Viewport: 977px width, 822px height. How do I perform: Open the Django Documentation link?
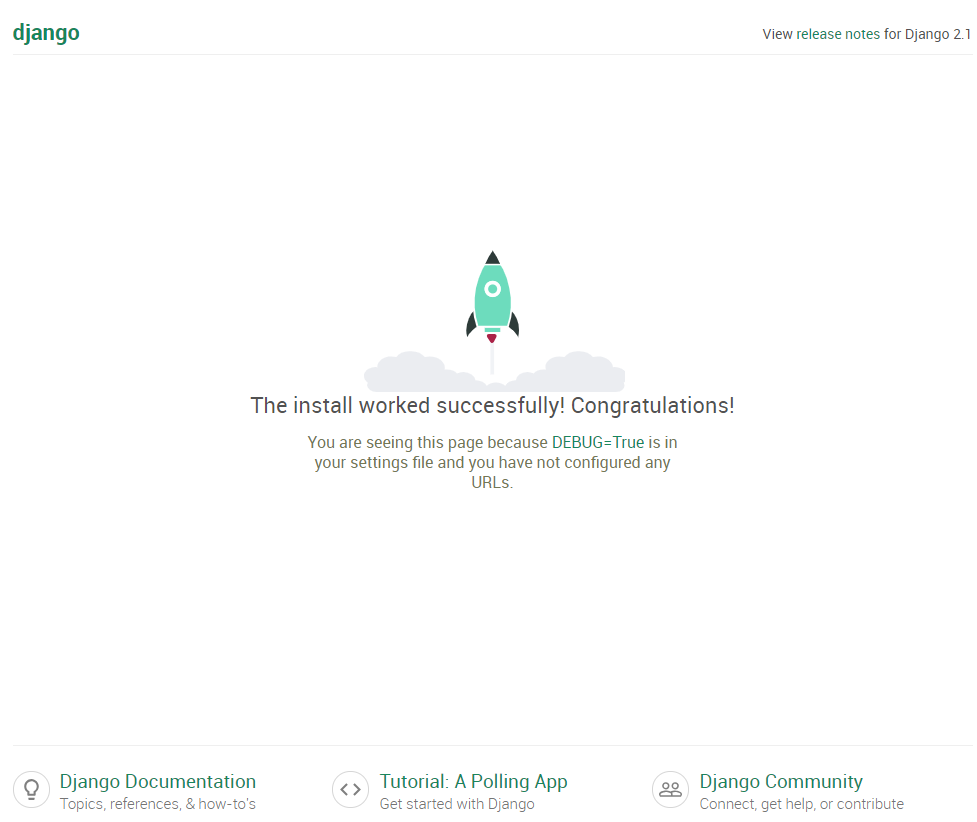(158, 781)
